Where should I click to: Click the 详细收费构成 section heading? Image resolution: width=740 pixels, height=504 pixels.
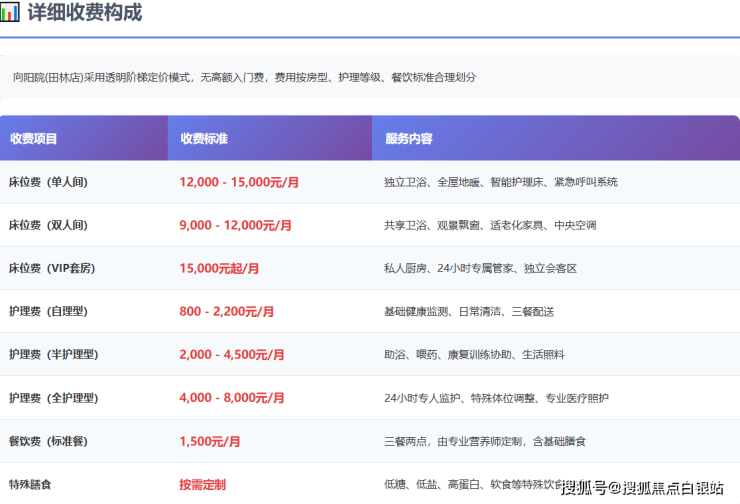(84, 13)
